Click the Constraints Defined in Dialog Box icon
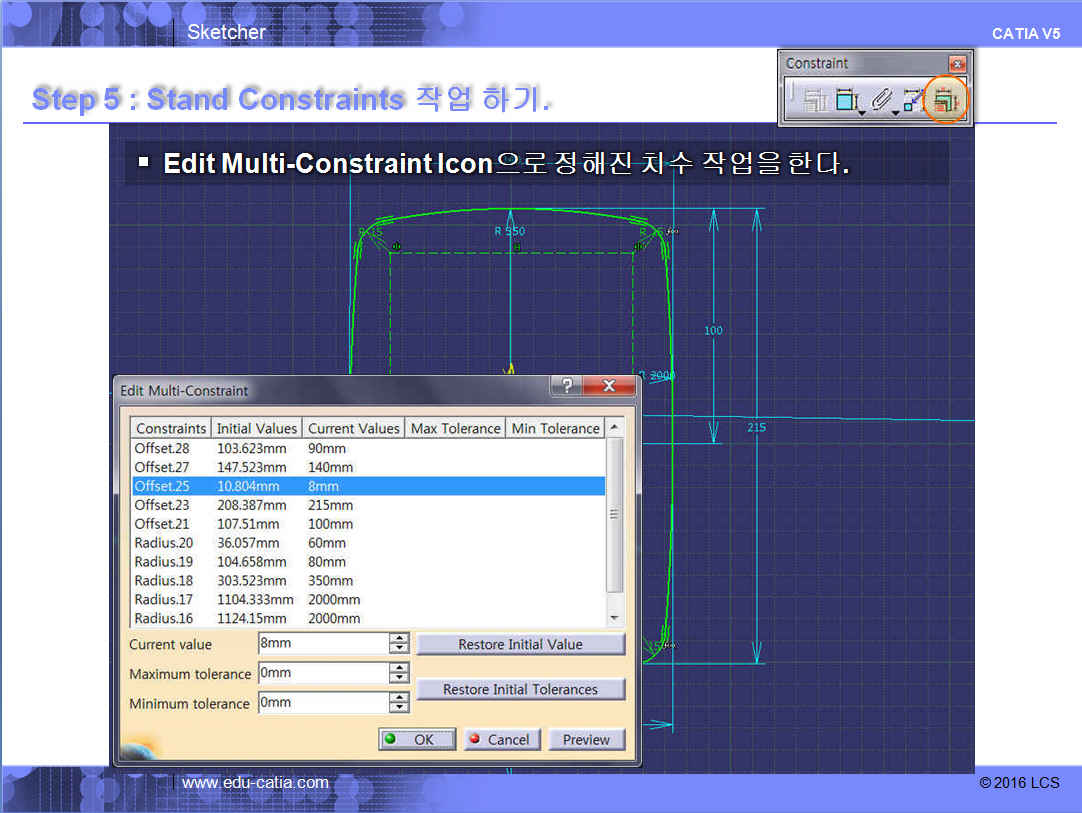This screenshot has height=813, width=1082. (814, 100)
